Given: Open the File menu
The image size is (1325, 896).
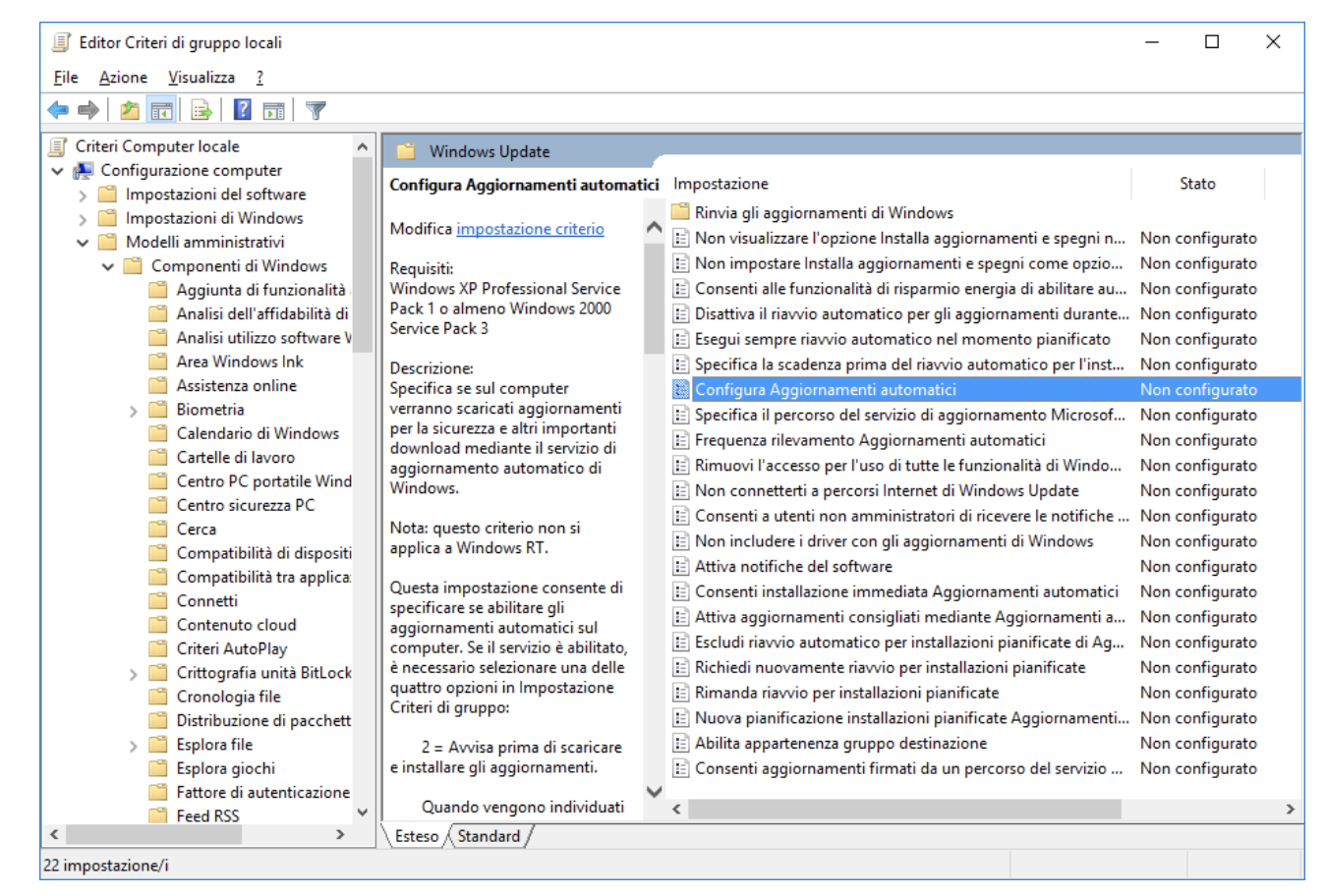Looking at the screenshot, I should 66,78.
